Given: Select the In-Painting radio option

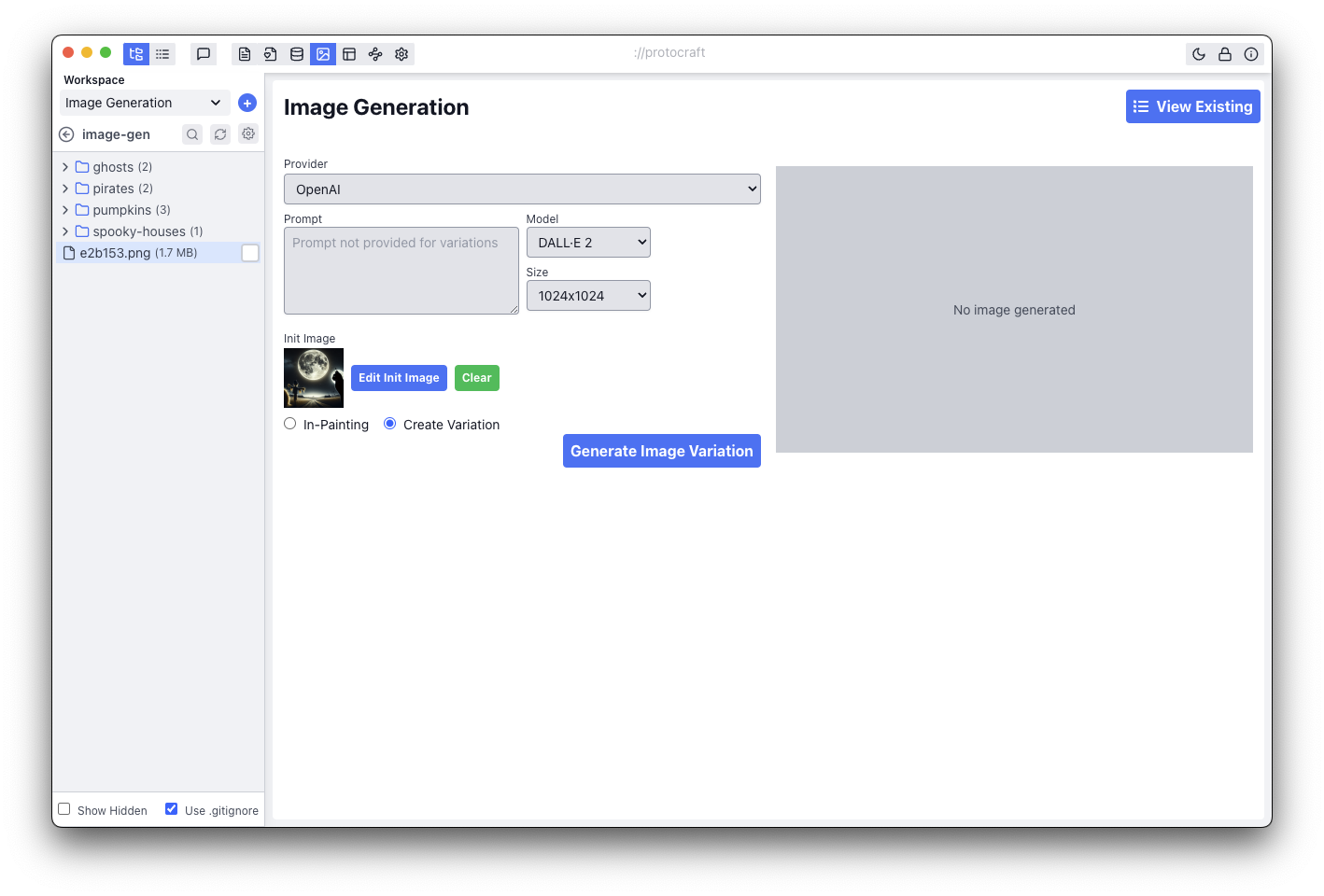Looking at the screenshot, I should tap(290, 424).
